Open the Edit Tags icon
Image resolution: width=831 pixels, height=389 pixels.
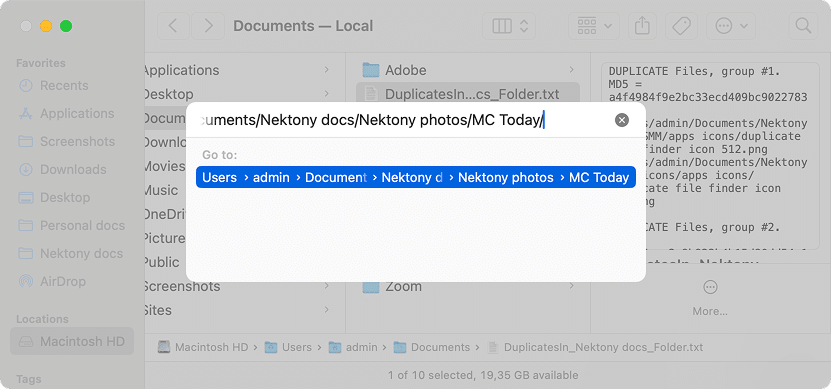click(x=682, y=26)
